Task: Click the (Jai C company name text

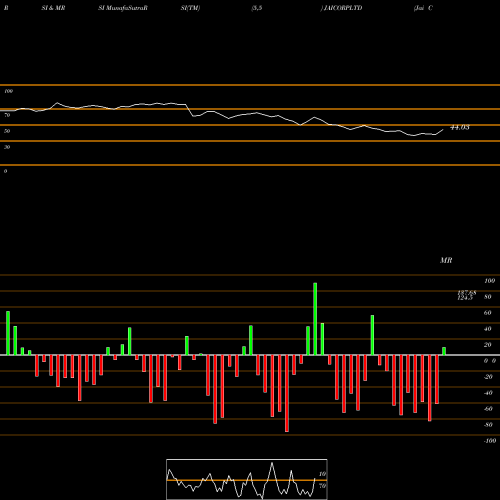Action: [423, 8]
